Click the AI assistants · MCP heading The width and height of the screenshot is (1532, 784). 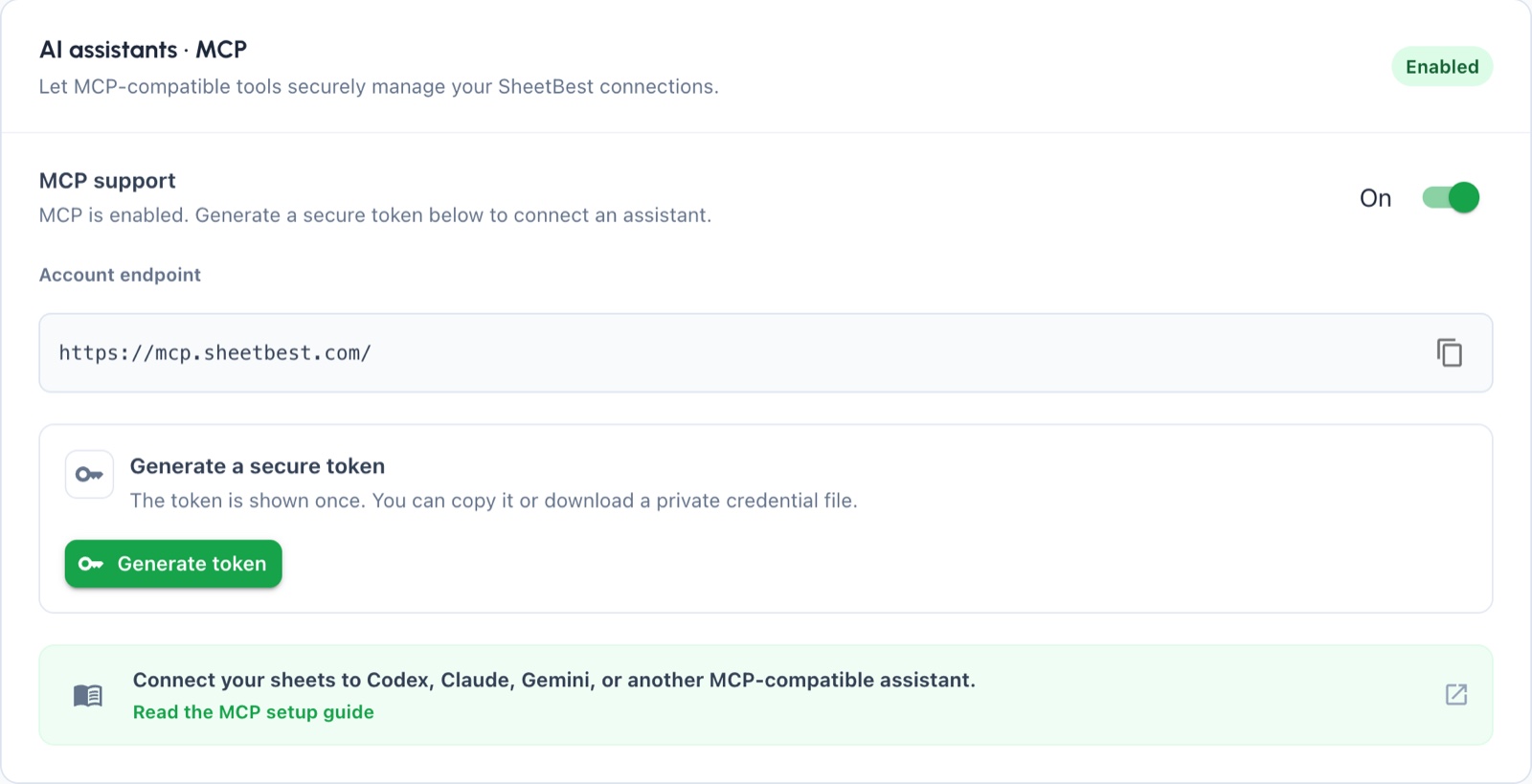pos(143,50)
